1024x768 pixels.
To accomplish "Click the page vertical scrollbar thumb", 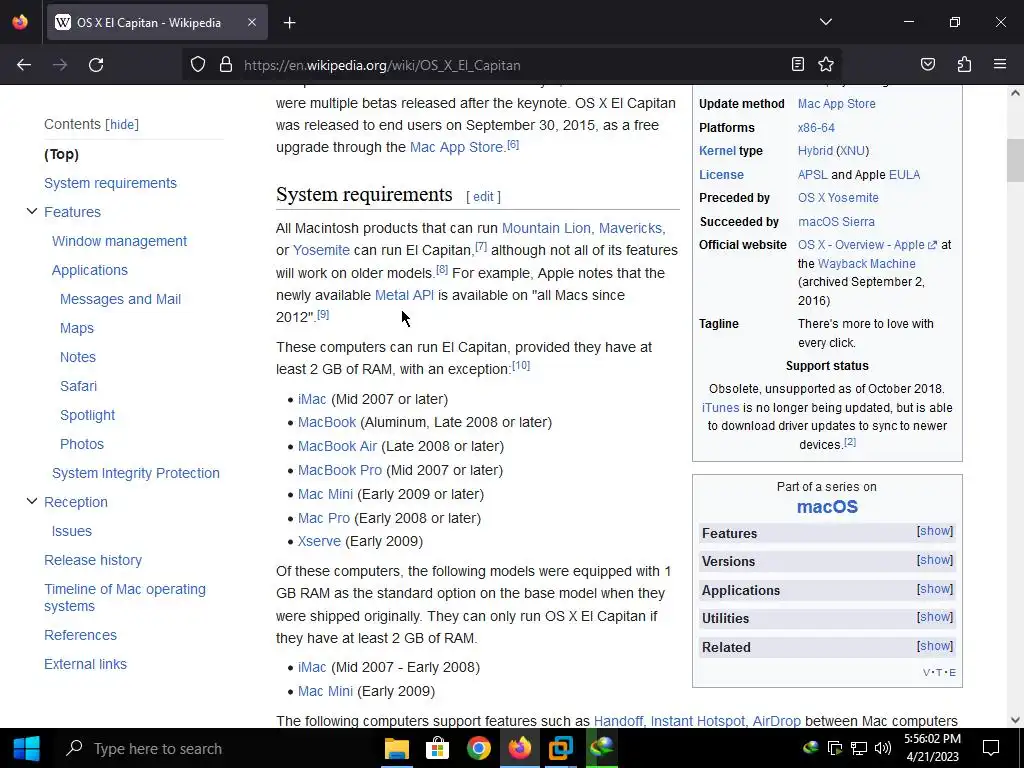I will point(1015,161).
